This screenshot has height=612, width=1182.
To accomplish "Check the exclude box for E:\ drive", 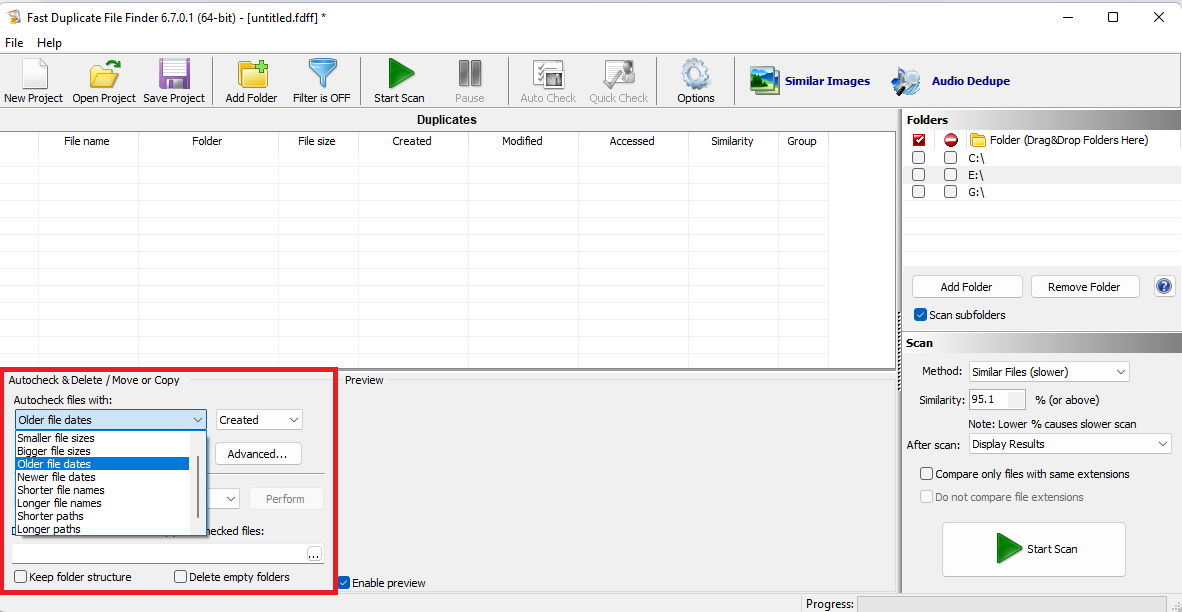I will (x=951, y=175).
